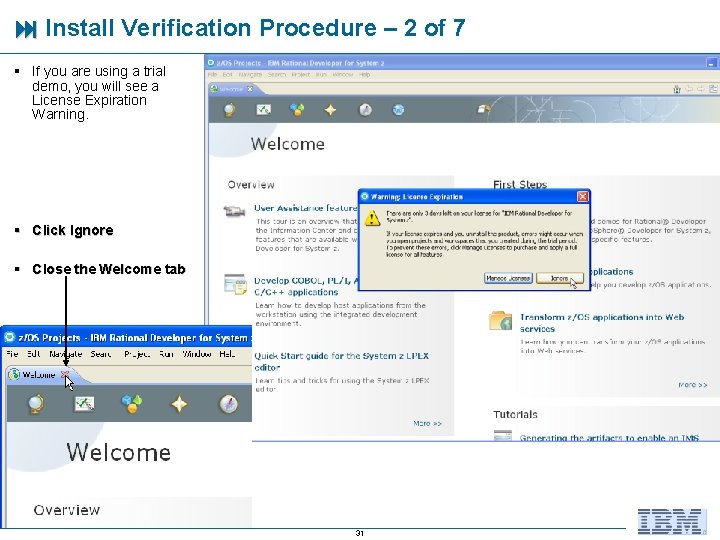Click More >> under the Overview section
Viewport: 720px width, 540px height.
[x=427, y=423]
